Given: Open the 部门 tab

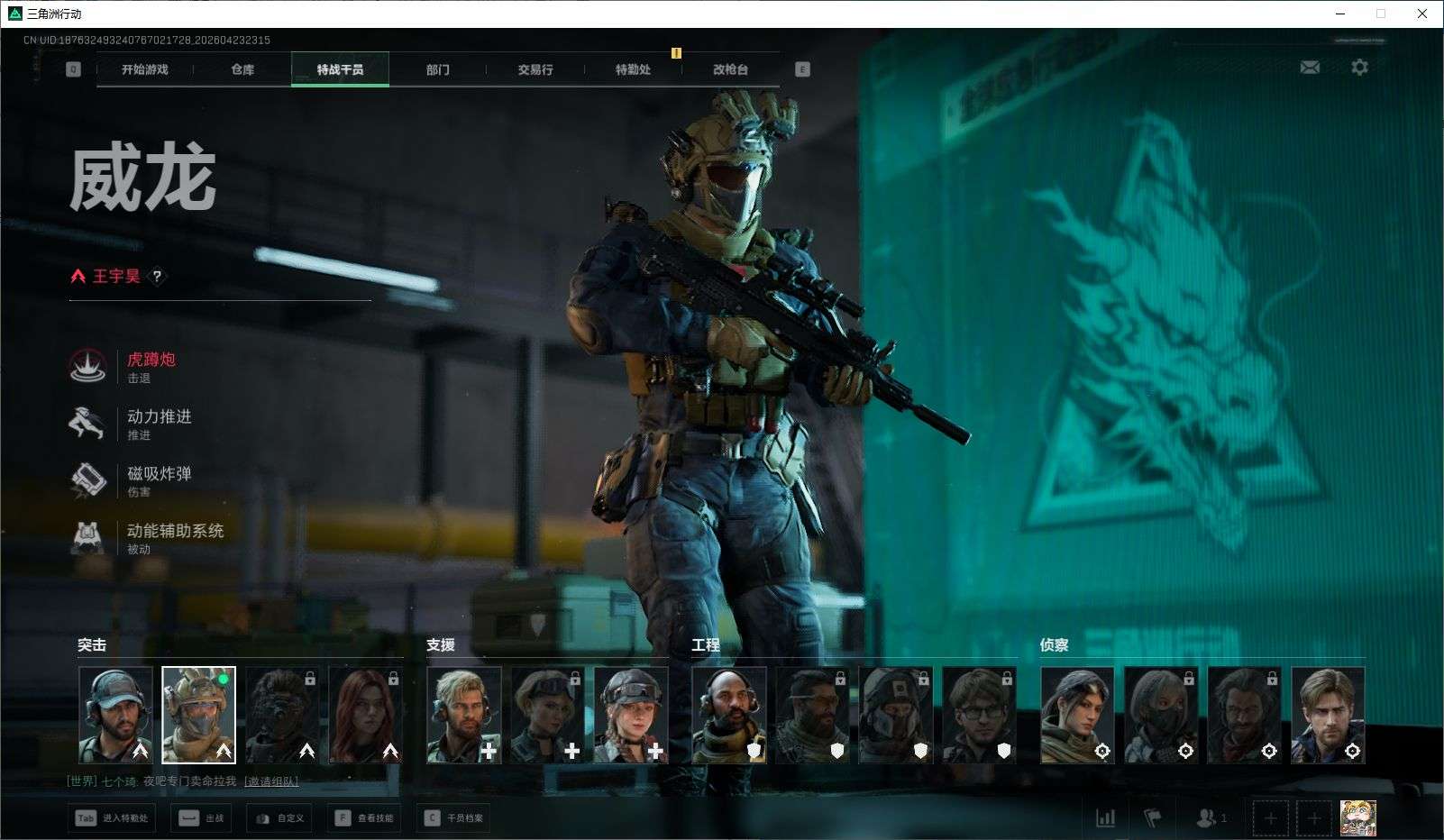Looking at the screenshot, I should [438, 69].
